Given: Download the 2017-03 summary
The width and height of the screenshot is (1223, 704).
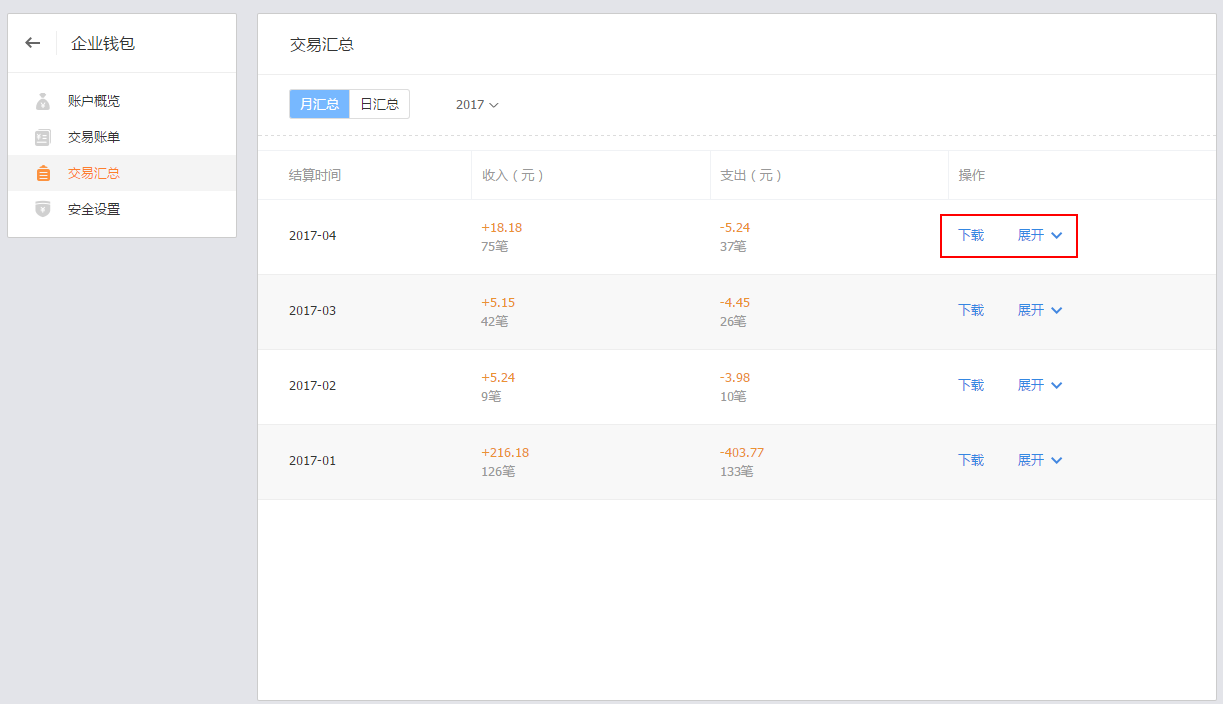Looking at the screenshot, I should click(971, 310).
